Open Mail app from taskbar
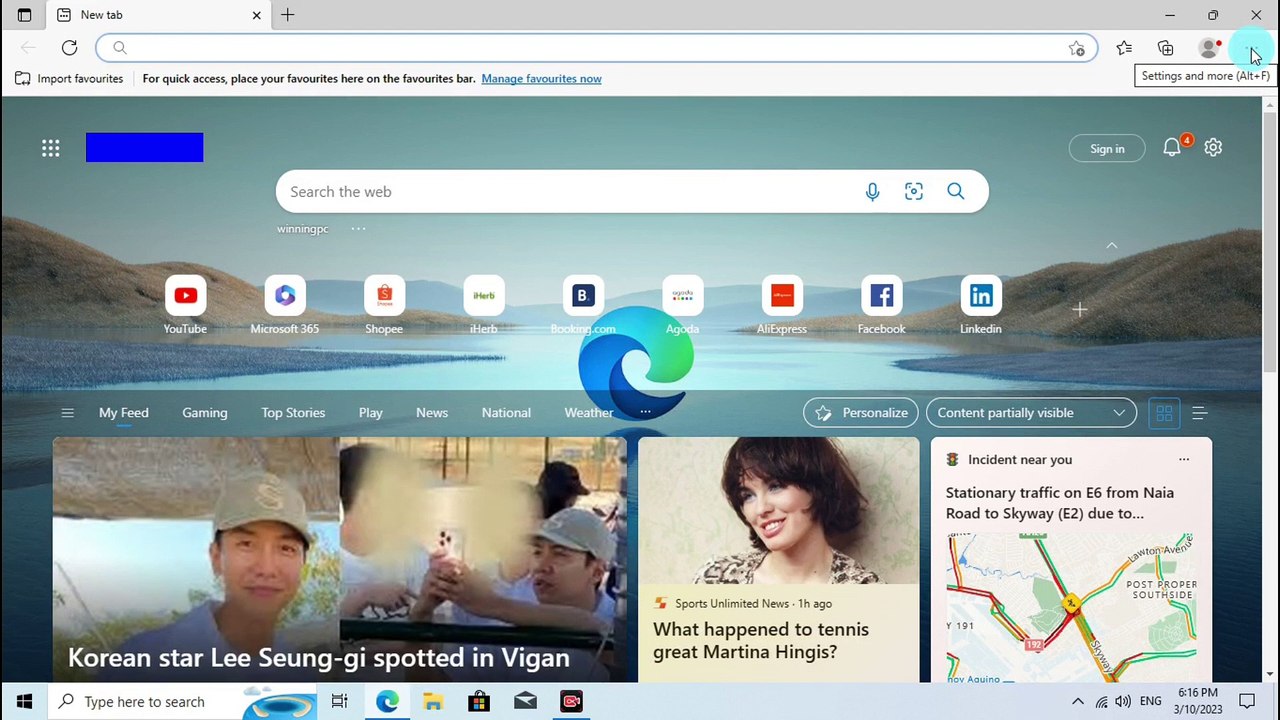This screenshot has height=720, width=1280. tap(525, 702)
